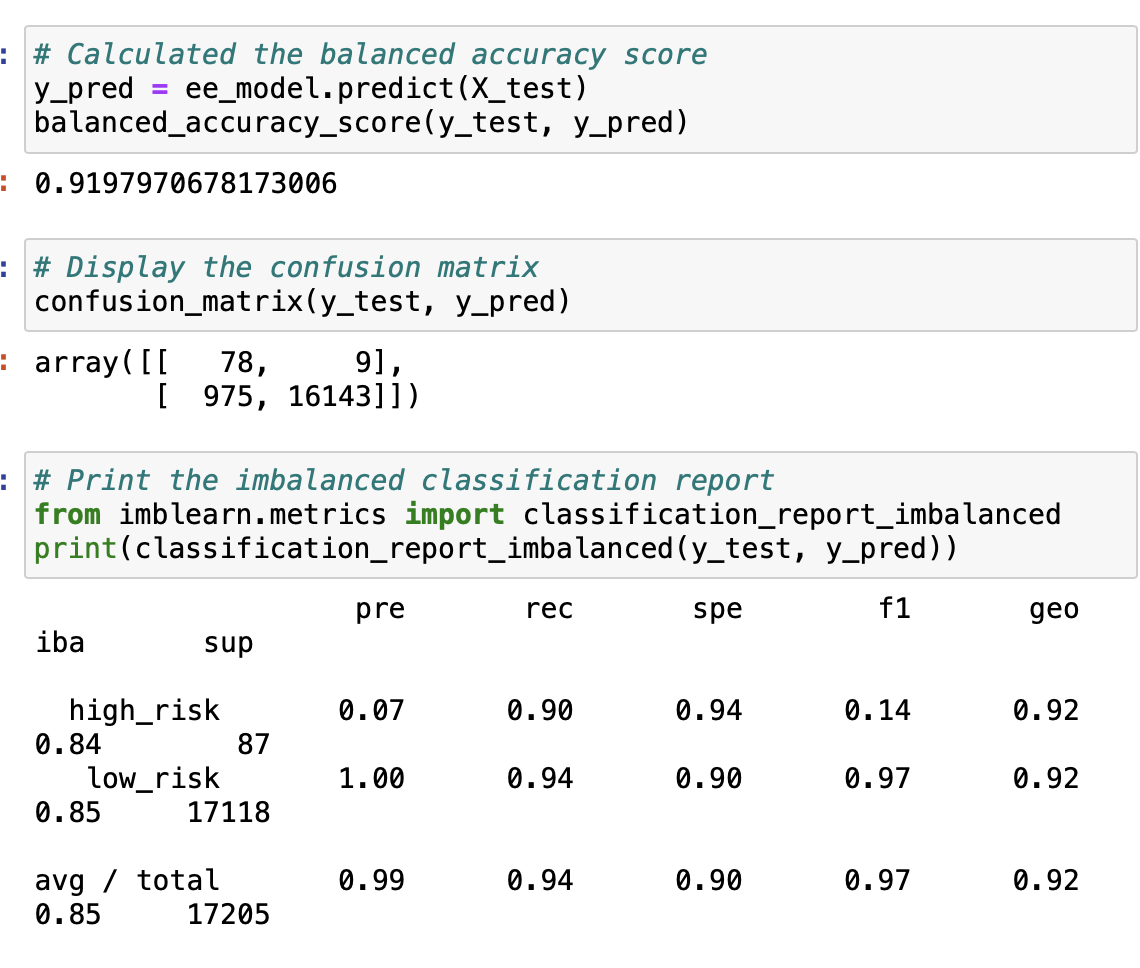
Task: Click the line 'y_pred = ee_model.predict(X_test)'
Action: pos(310,89)
